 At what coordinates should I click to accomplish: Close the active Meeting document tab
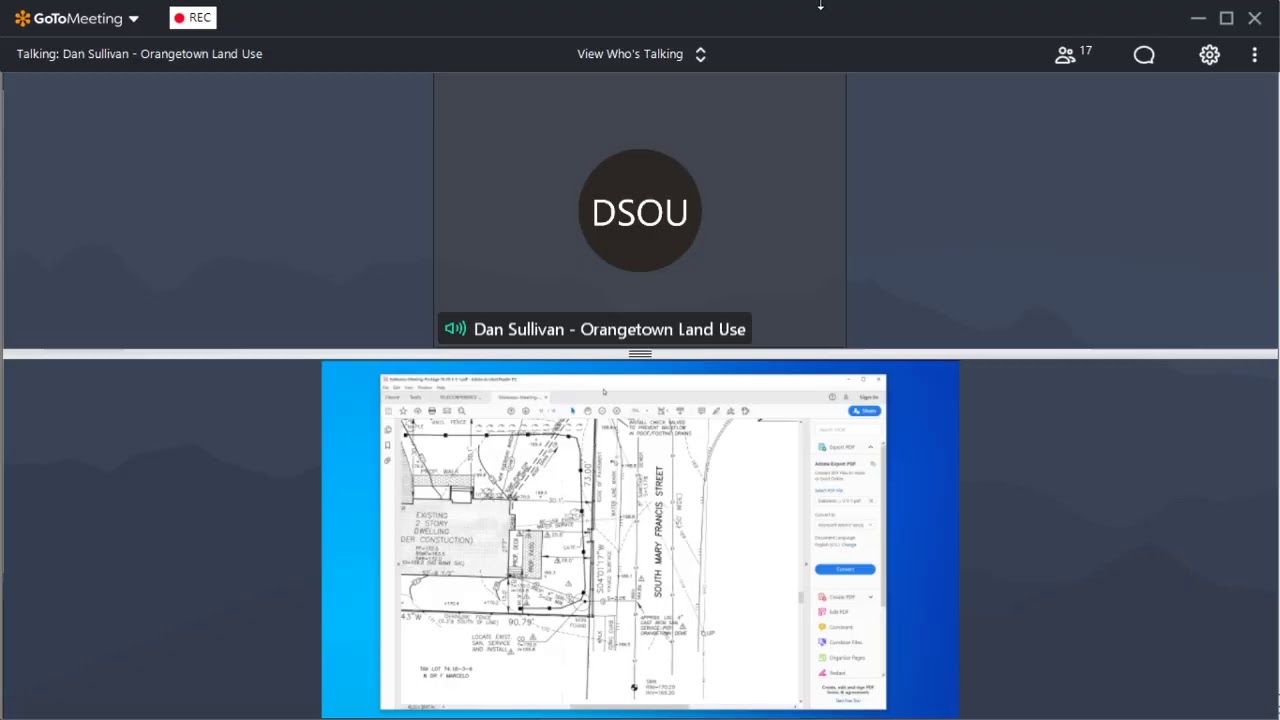point(545,397)
